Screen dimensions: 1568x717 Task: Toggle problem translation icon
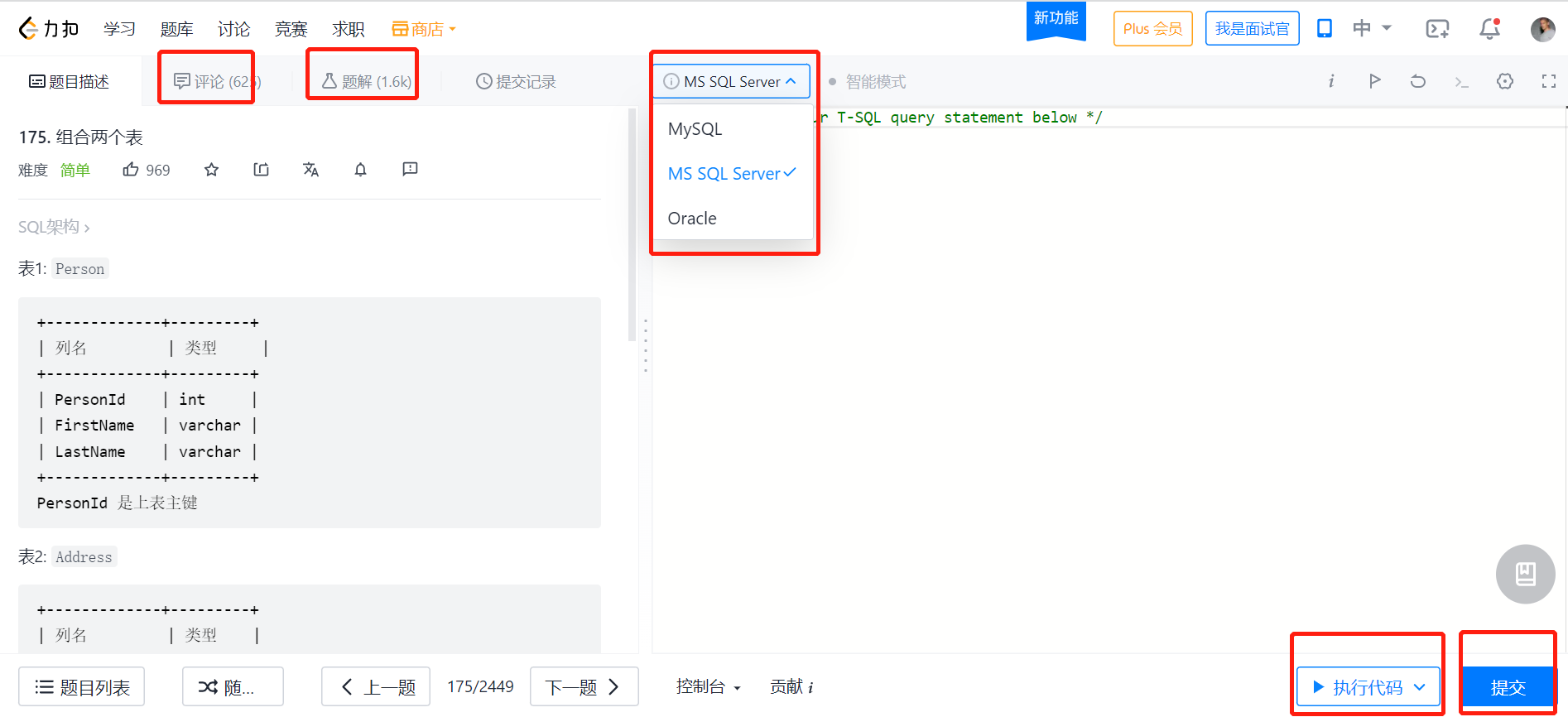tap(311, 170)
